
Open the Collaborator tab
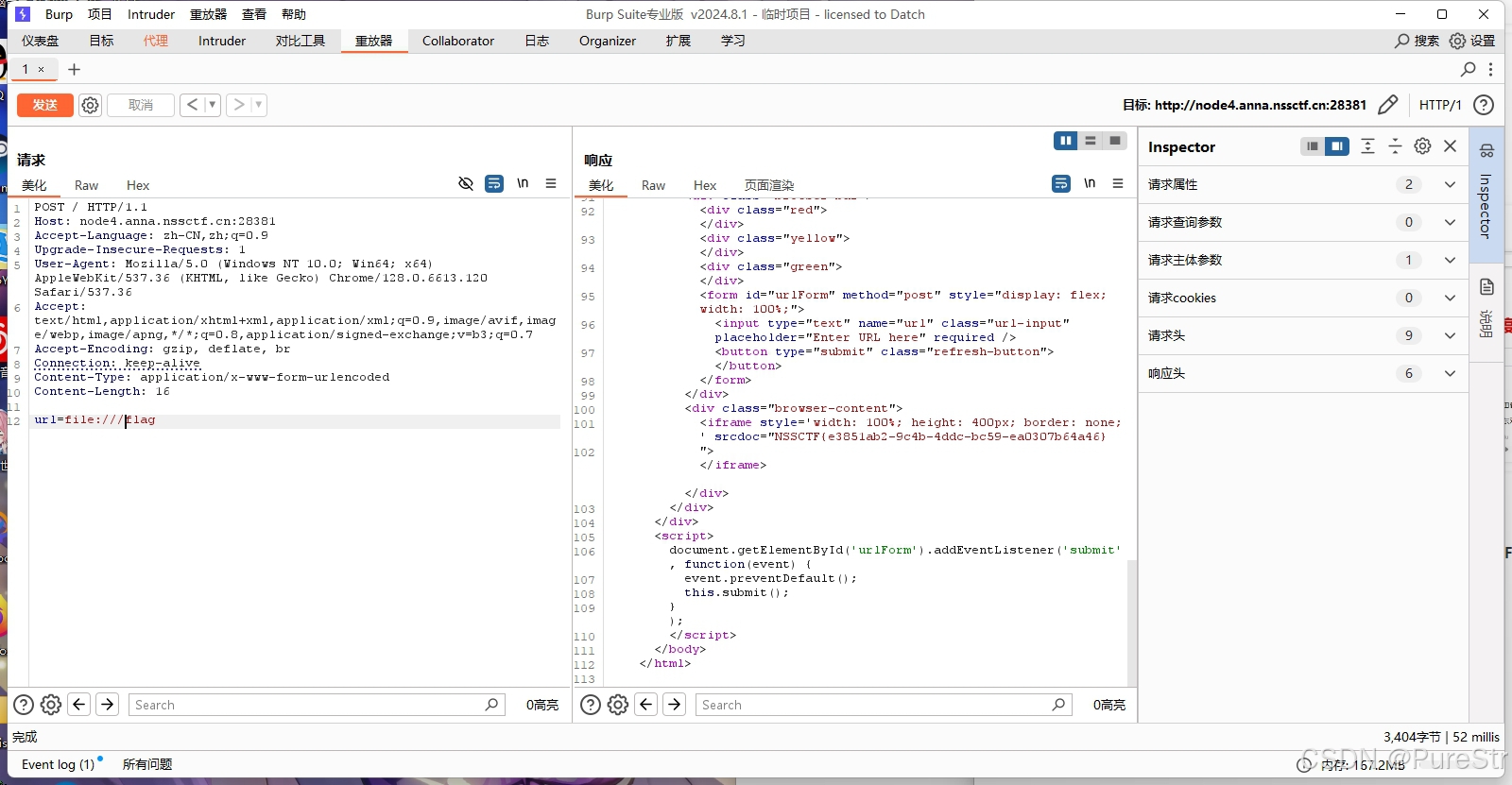(x=458, y=41)
